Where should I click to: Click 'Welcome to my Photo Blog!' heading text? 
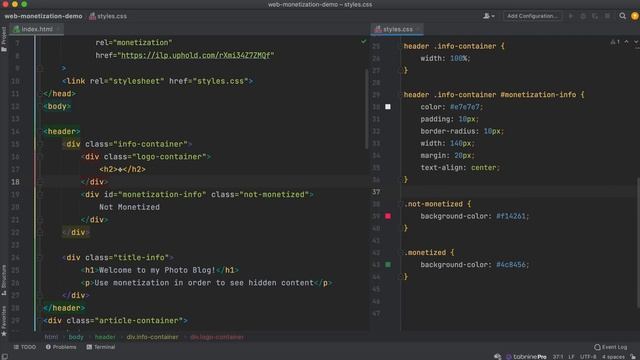157,270
